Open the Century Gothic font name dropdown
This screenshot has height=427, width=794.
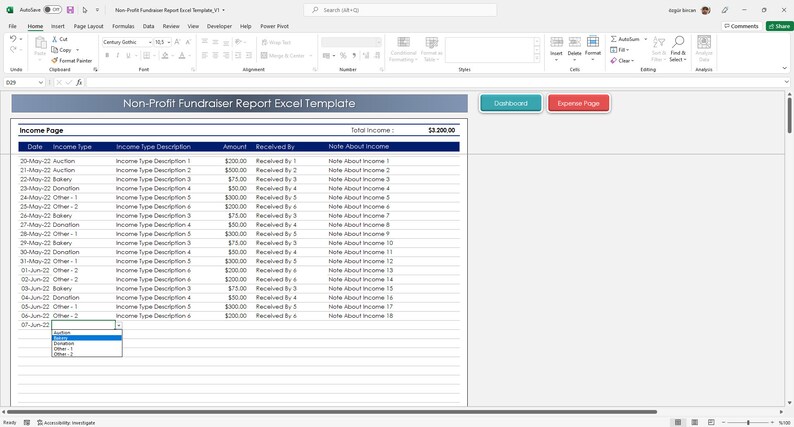(150, 42)
